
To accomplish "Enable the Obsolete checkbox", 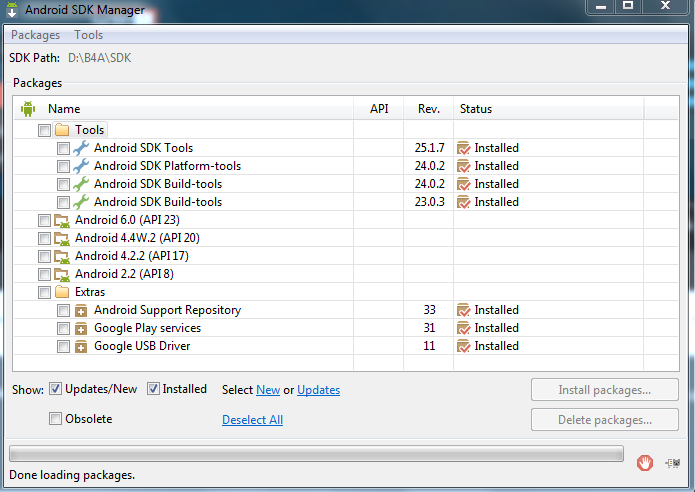I will [56, 419].
